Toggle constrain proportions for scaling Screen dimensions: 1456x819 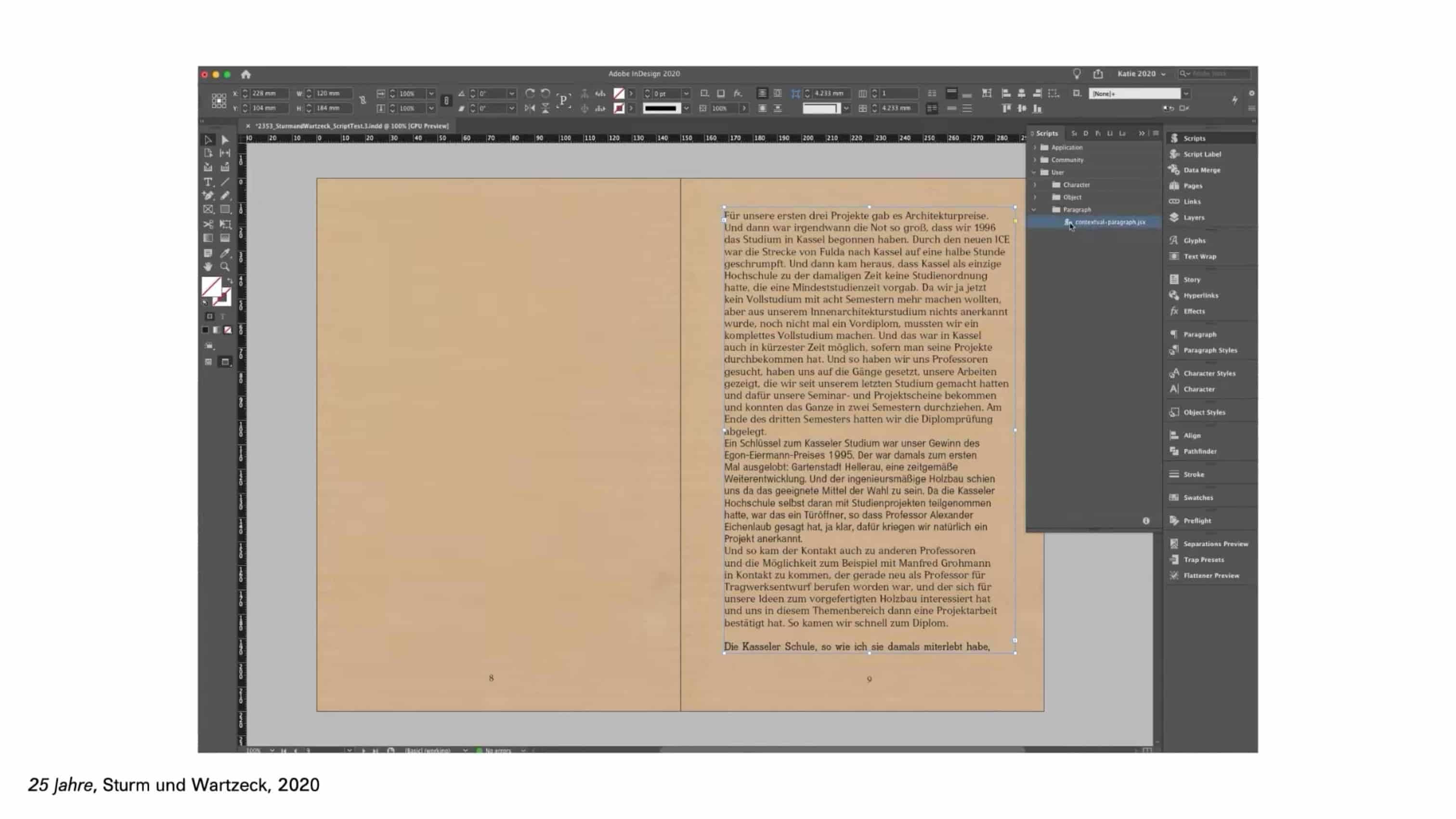(446, 101)
